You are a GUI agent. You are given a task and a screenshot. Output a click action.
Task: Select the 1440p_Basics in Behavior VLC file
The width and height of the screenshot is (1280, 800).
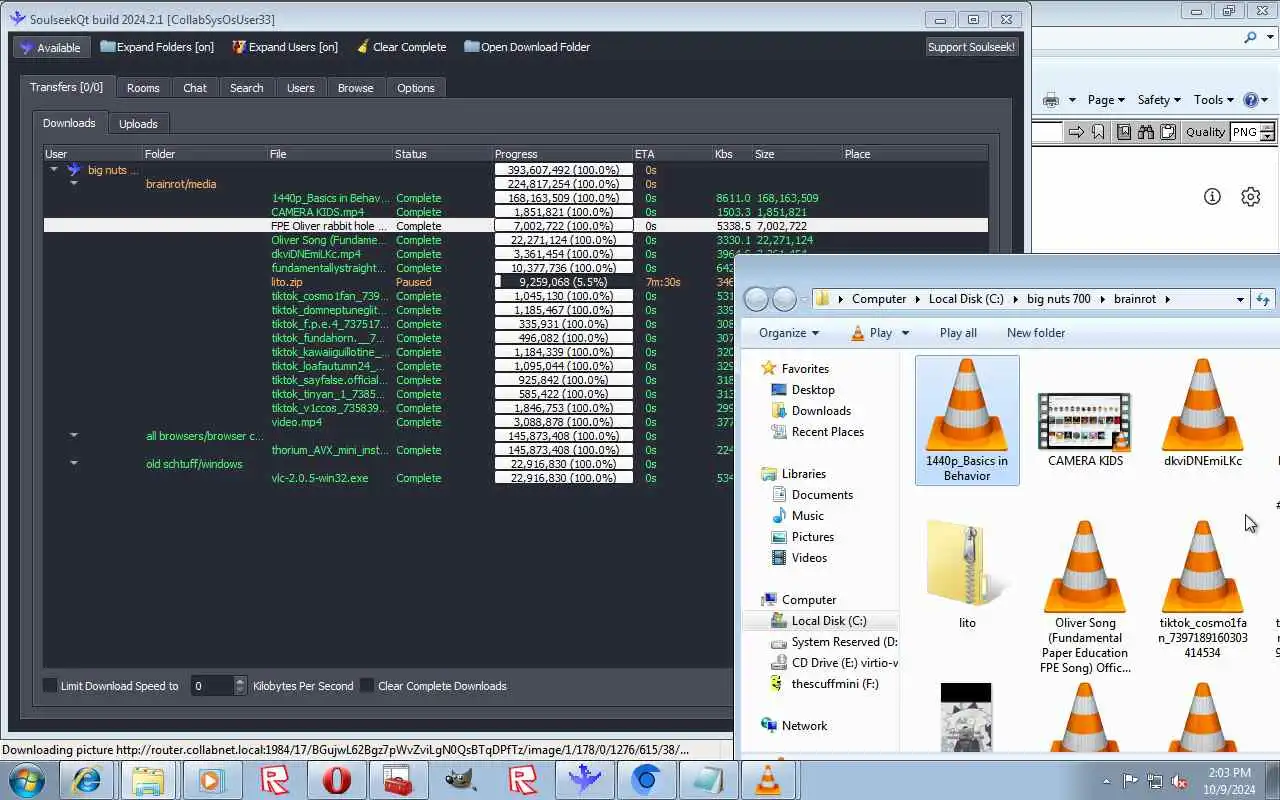[x=967, y=420]
